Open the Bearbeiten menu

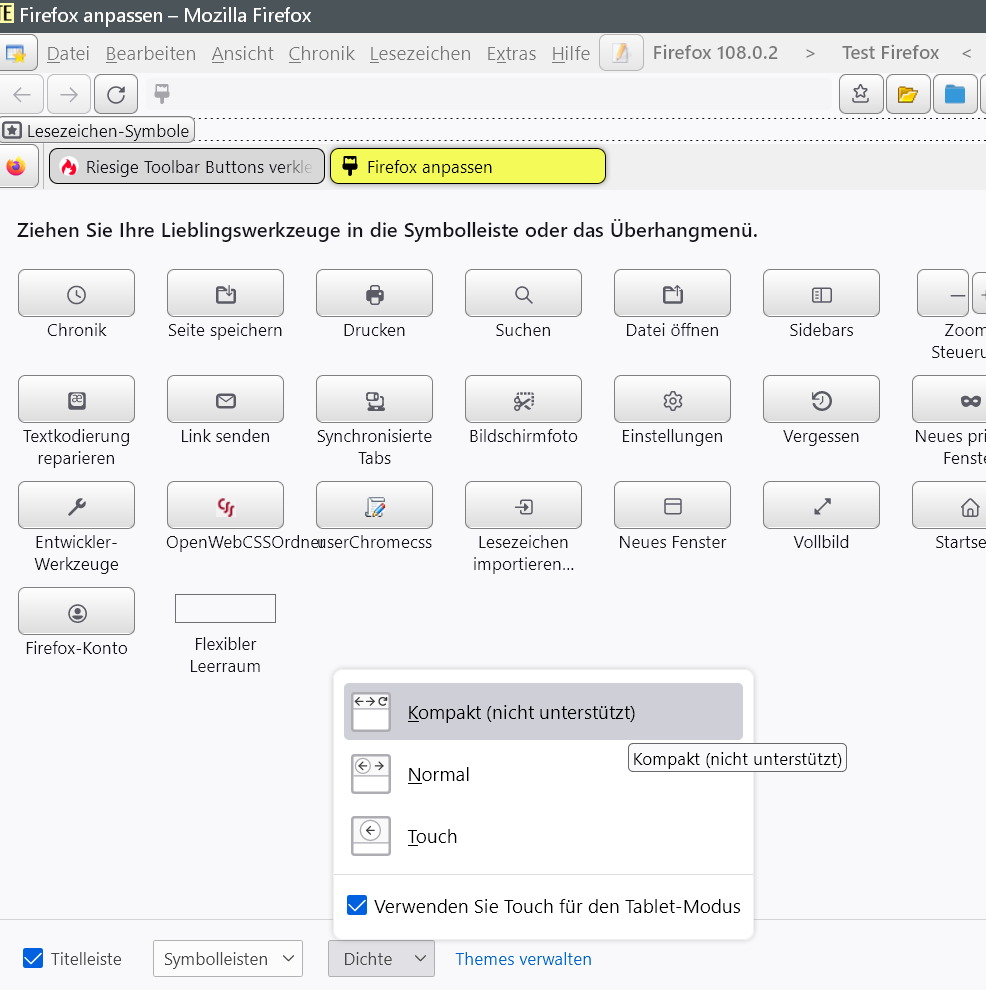click(x=151, y=54)
